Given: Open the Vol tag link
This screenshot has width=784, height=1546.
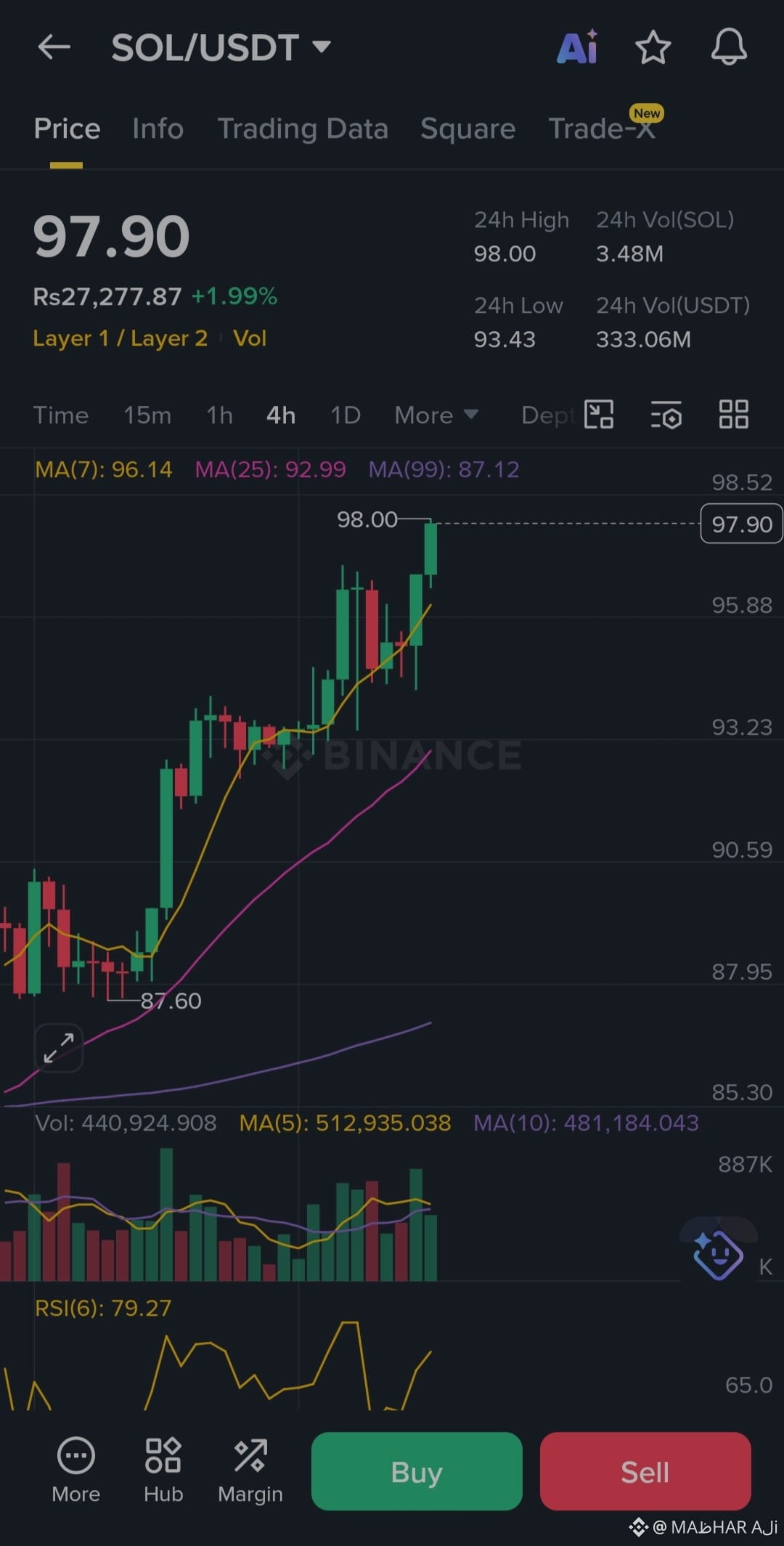Looking at the screenshot, I should point(250,338).
